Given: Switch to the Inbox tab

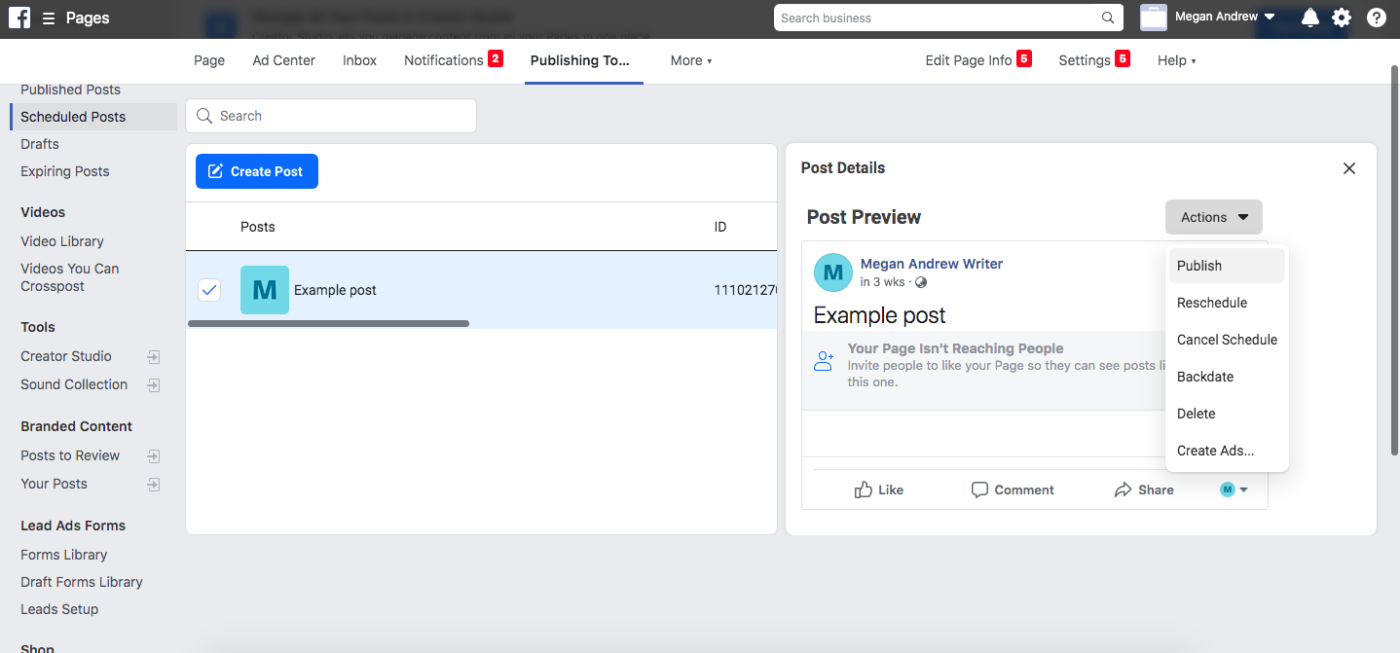Looking at the screenshot, I should (359, 60).
